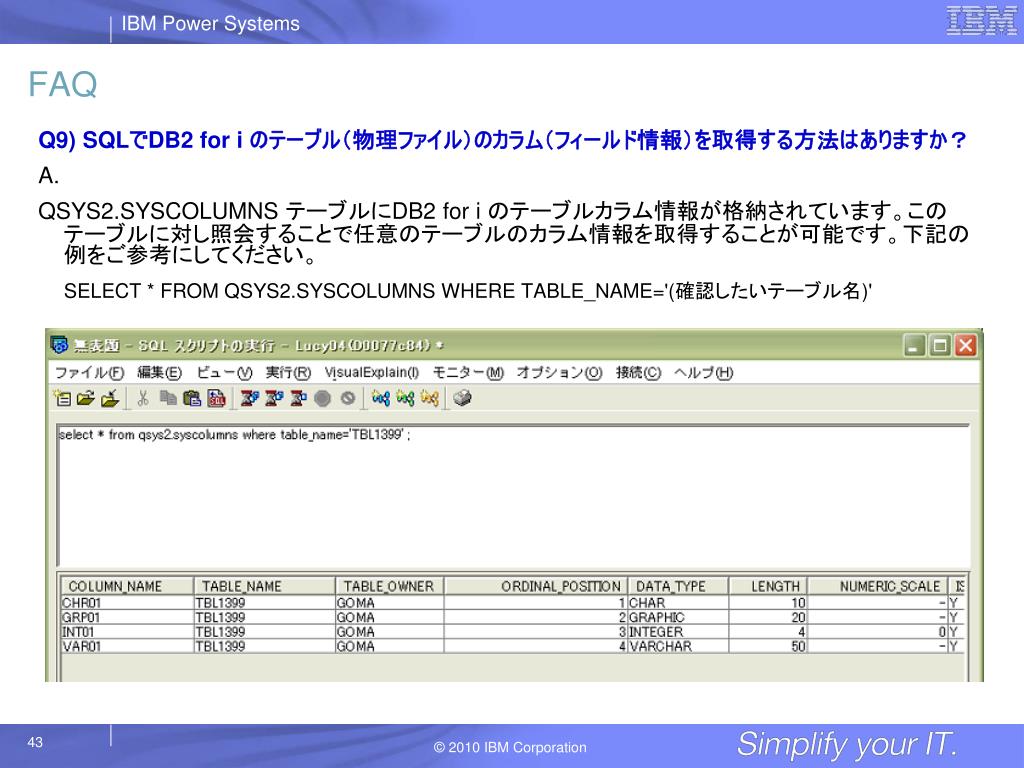Click the printer icon in the toolbar
The image size is (1024, 768).
point(462,398)
